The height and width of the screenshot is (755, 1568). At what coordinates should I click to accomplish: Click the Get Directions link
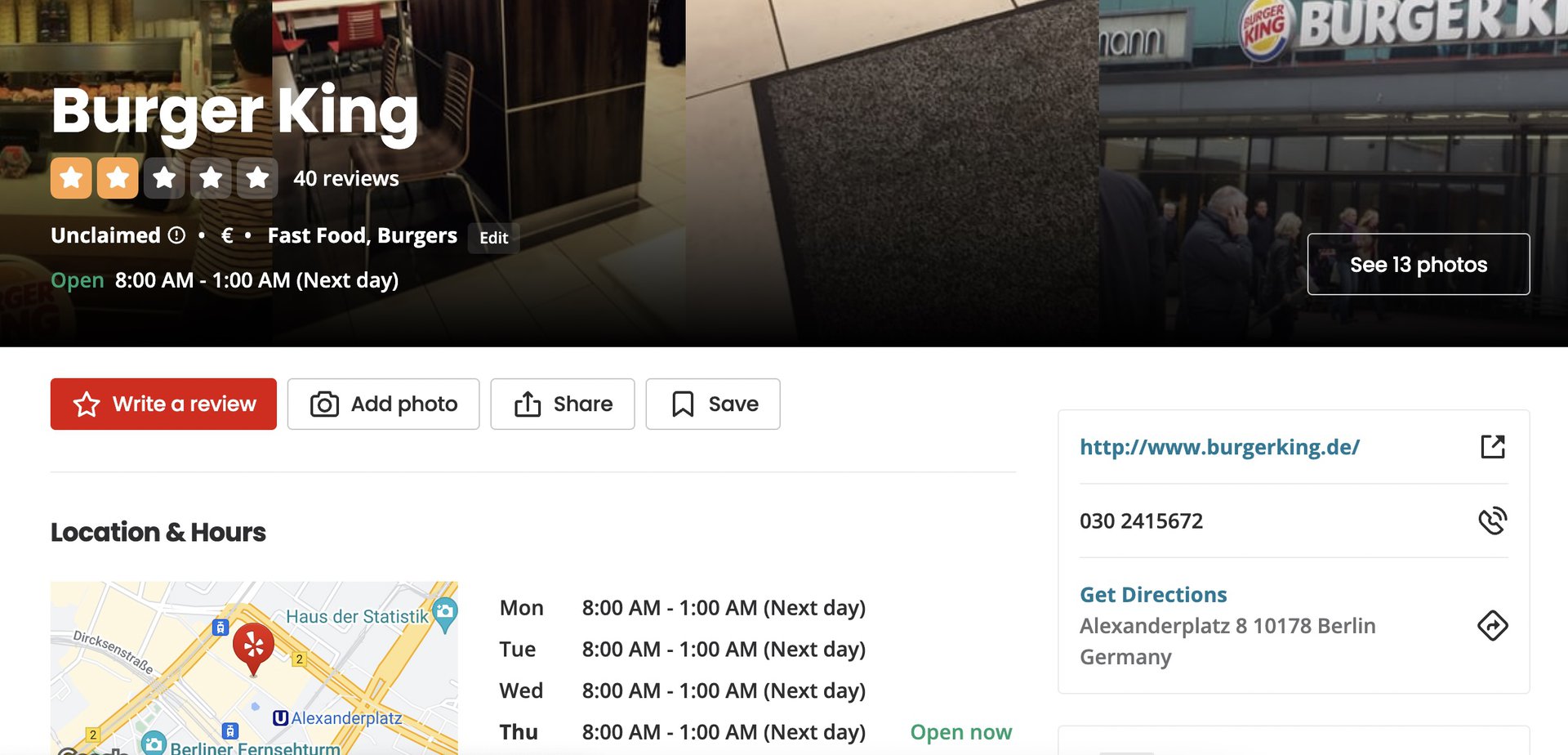(x=1153, y=595)
